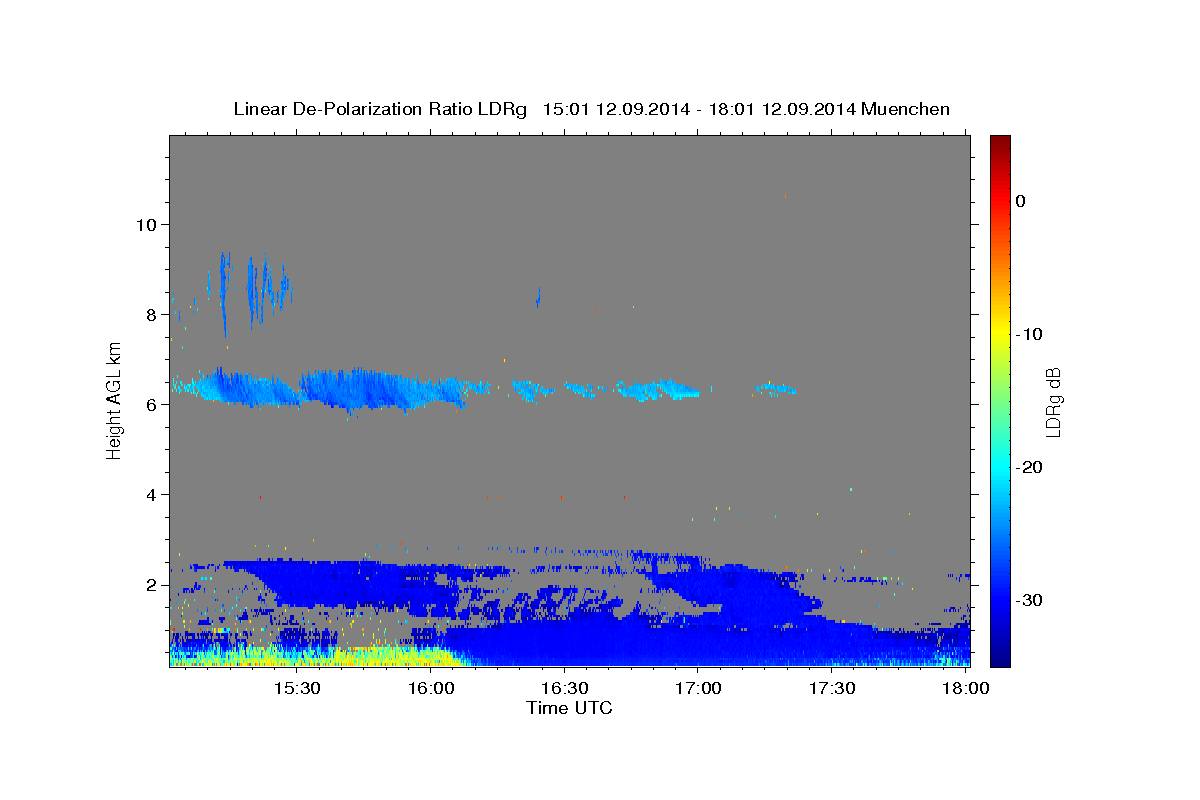The height and width of the screenshot is (800, 1200).
Task: Click the height tick label 8
Action: point(151,314)
